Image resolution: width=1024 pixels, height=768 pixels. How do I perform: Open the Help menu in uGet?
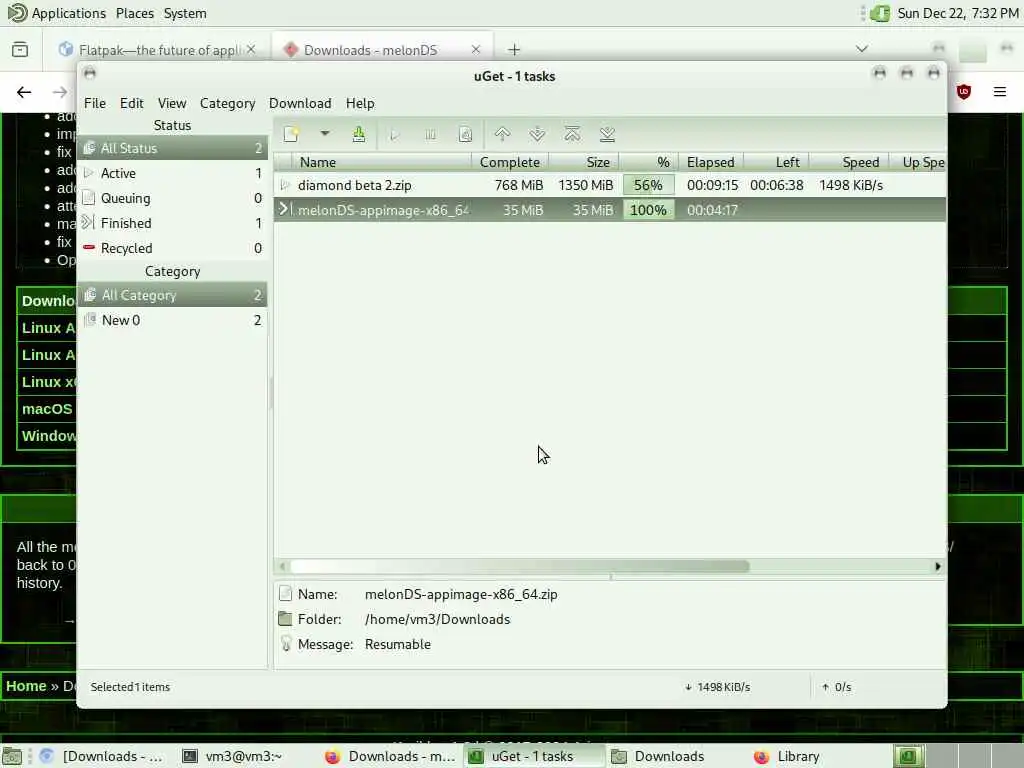pyautogui.click(x=360, y=103)
